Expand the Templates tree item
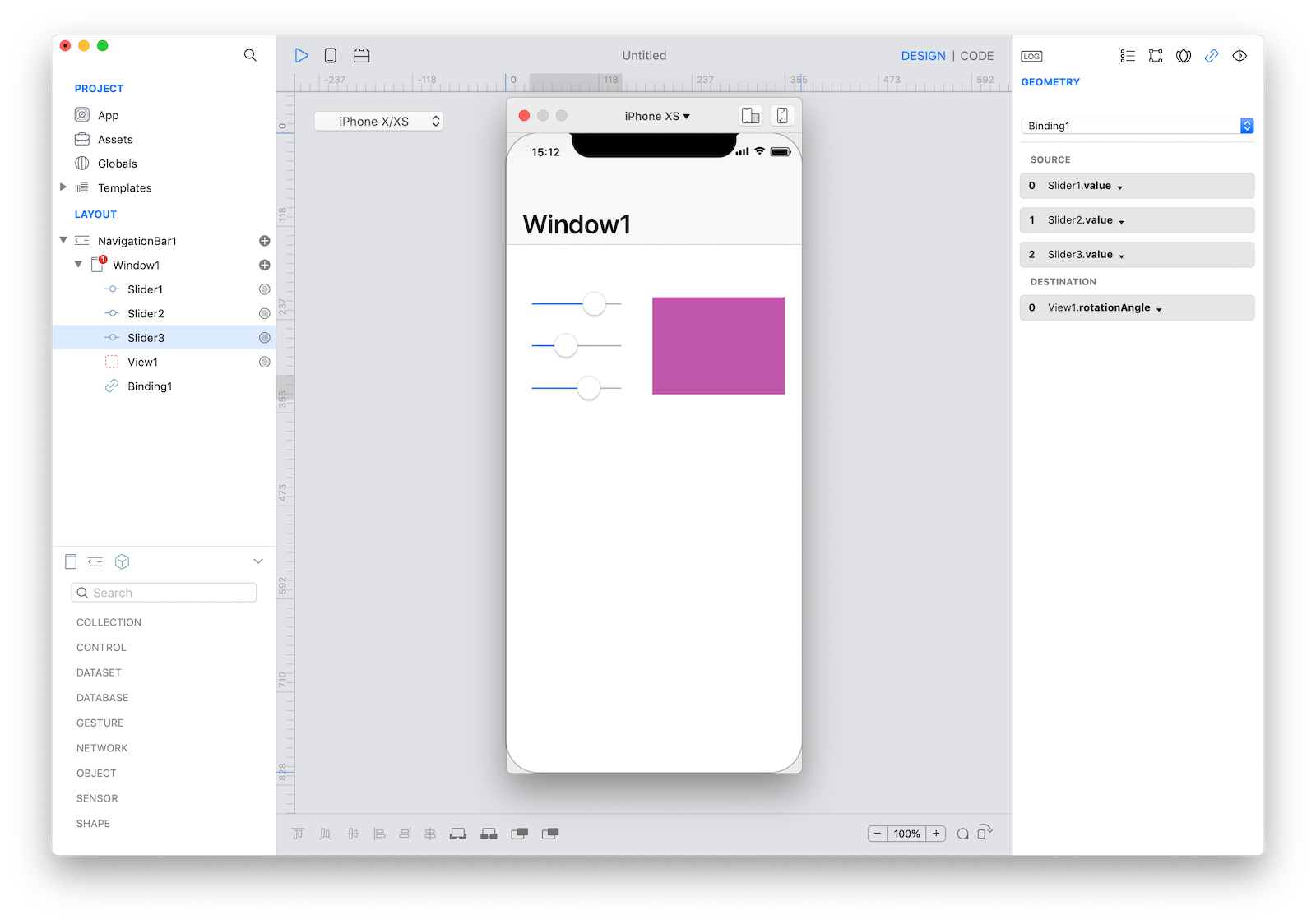 click(63, 187)
